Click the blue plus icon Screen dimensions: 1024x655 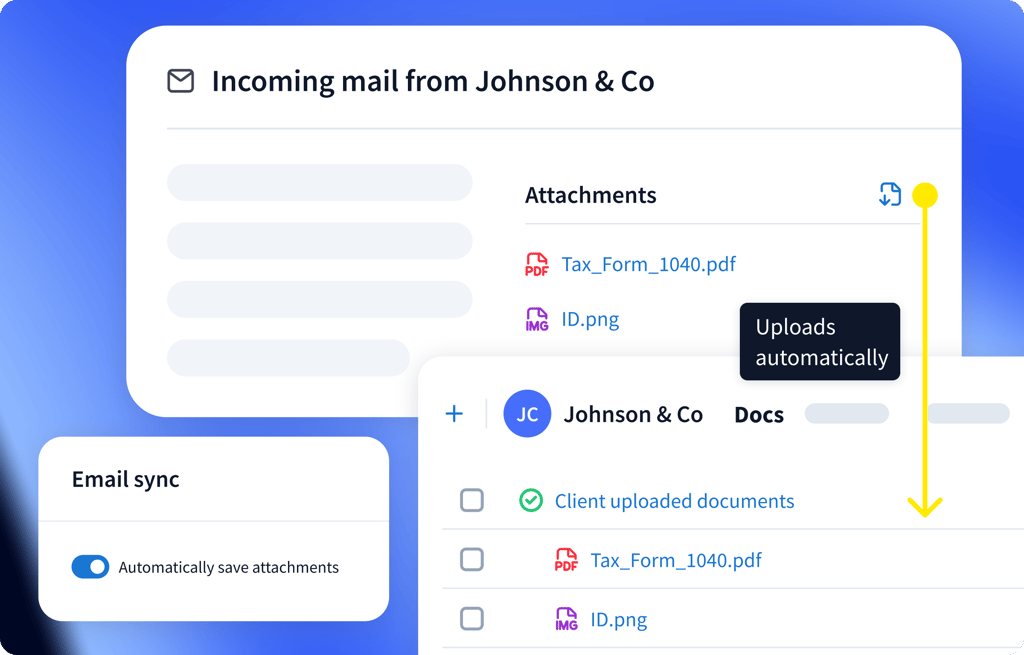pos(454,414)
